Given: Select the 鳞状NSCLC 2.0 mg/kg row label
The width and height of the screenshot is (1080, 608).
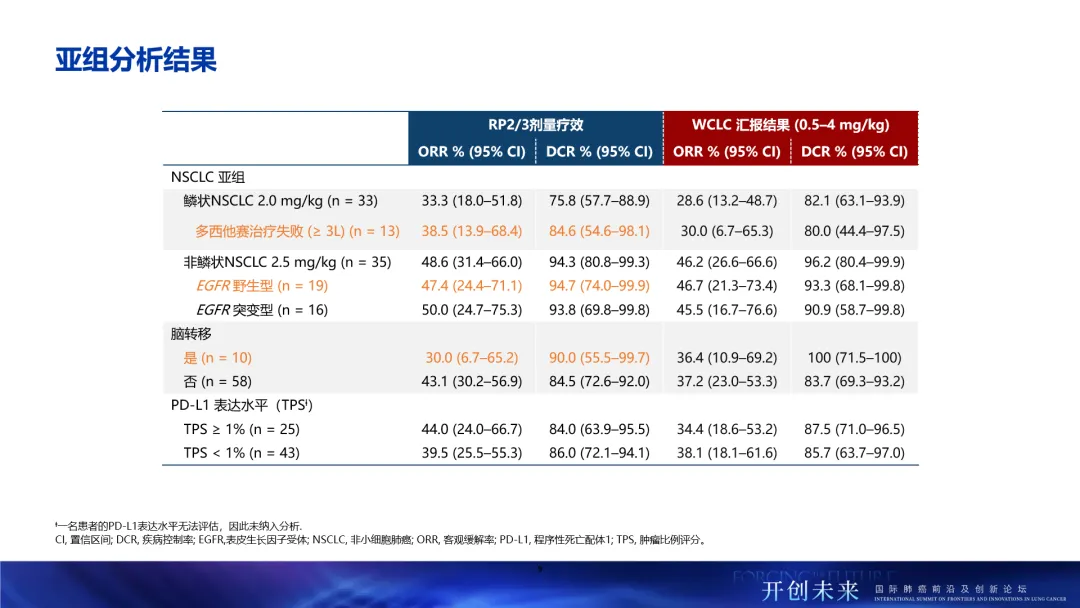Looking at the screenshot, I should [x=280, y=201].
